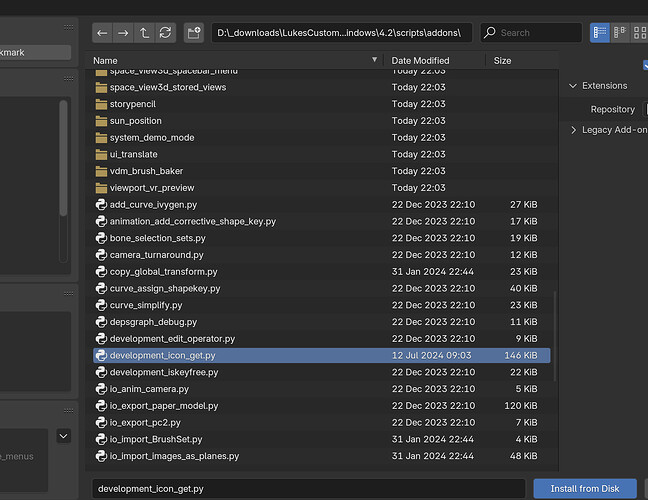Click the 120 KiB size value
Viewport: 648px width, 500px height.
[x=521, y=406]
